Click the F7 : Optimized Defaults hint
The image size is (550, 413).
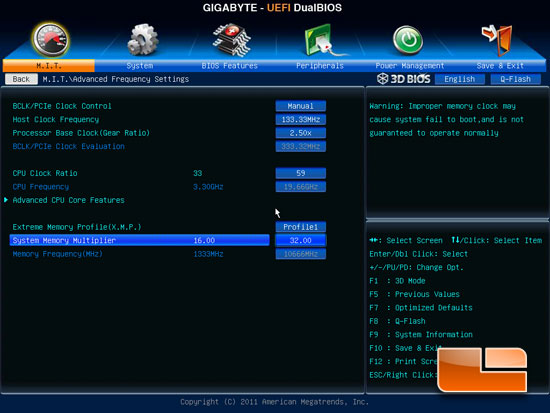[421, 308]
